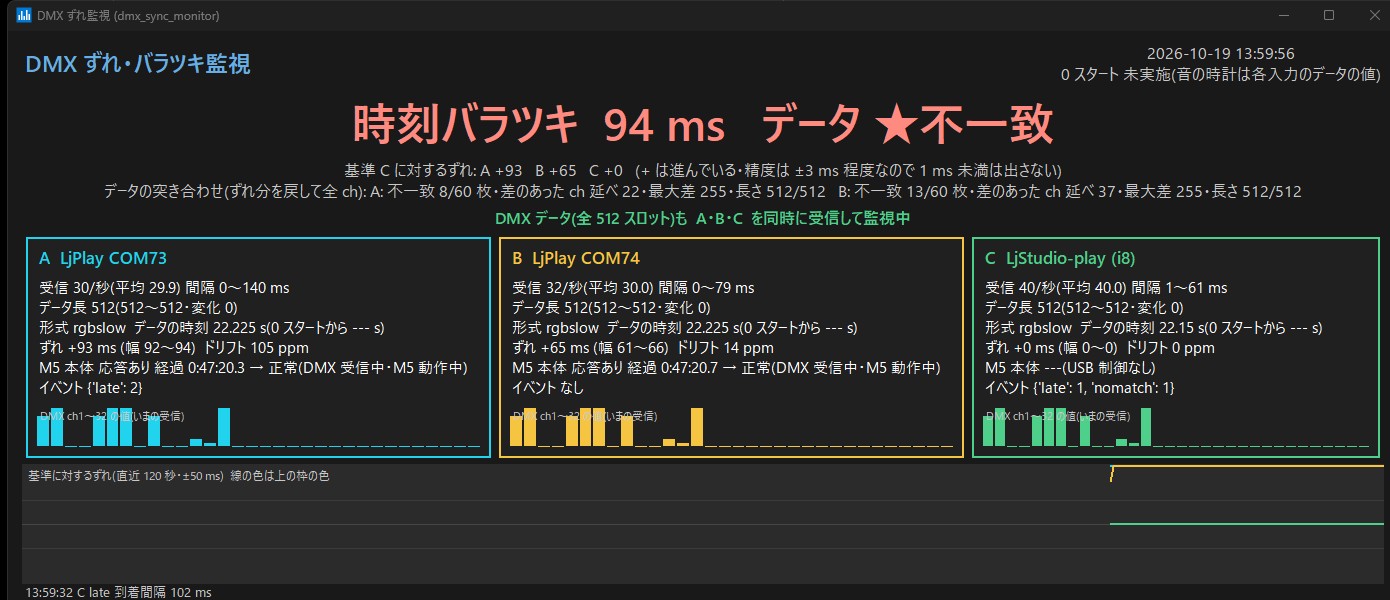Click 'M5 本体 ---(USB 制御なし)' in panel C
Image resolution: width=1390 pixels, height=600 pixels.
[x=1070, y=368]
